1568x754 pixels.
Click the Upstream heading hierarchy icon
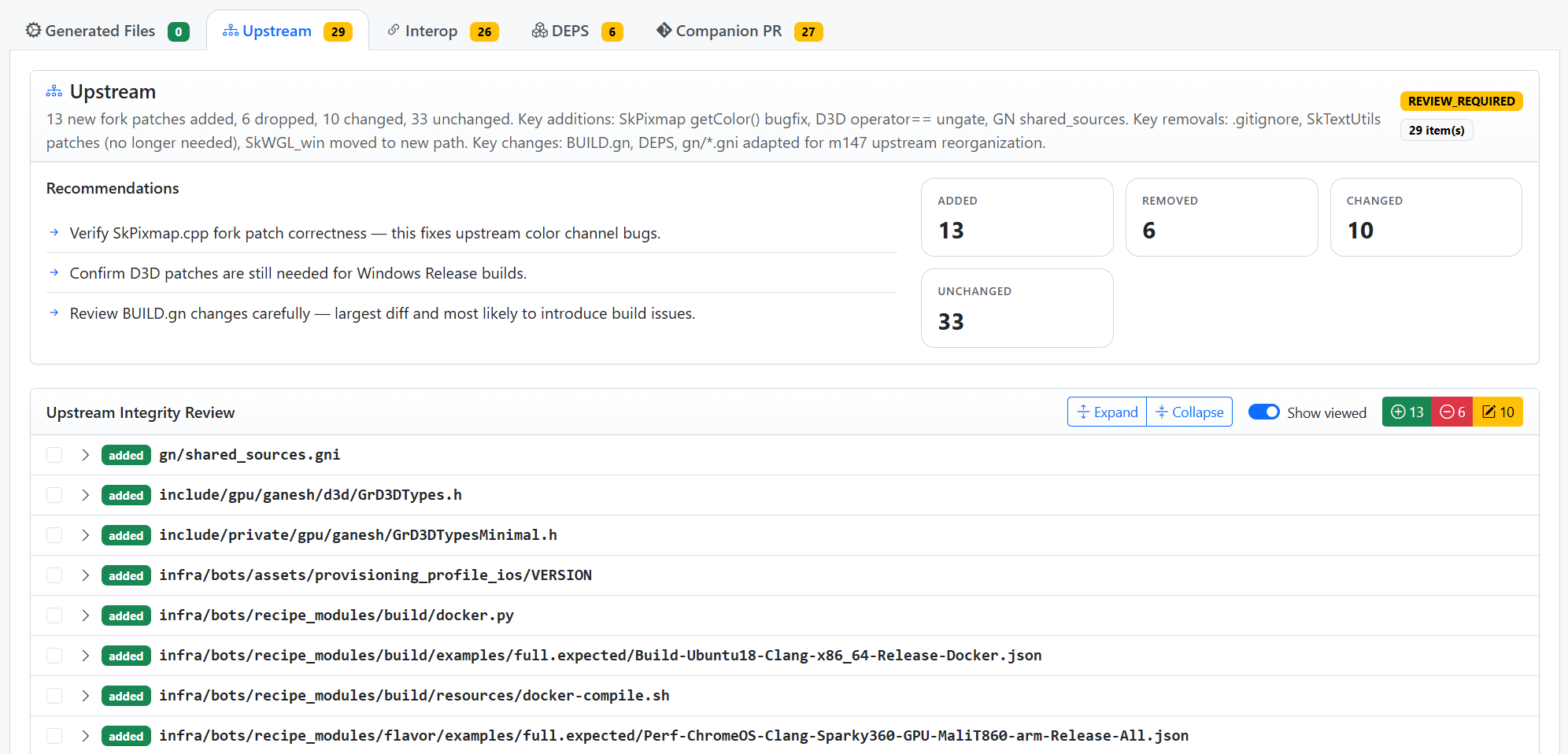54,91
